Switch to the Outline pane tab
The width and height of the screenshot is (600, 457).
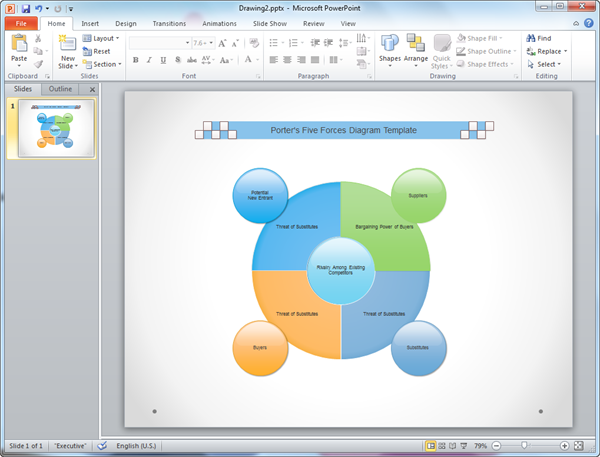tap(62, 89)
